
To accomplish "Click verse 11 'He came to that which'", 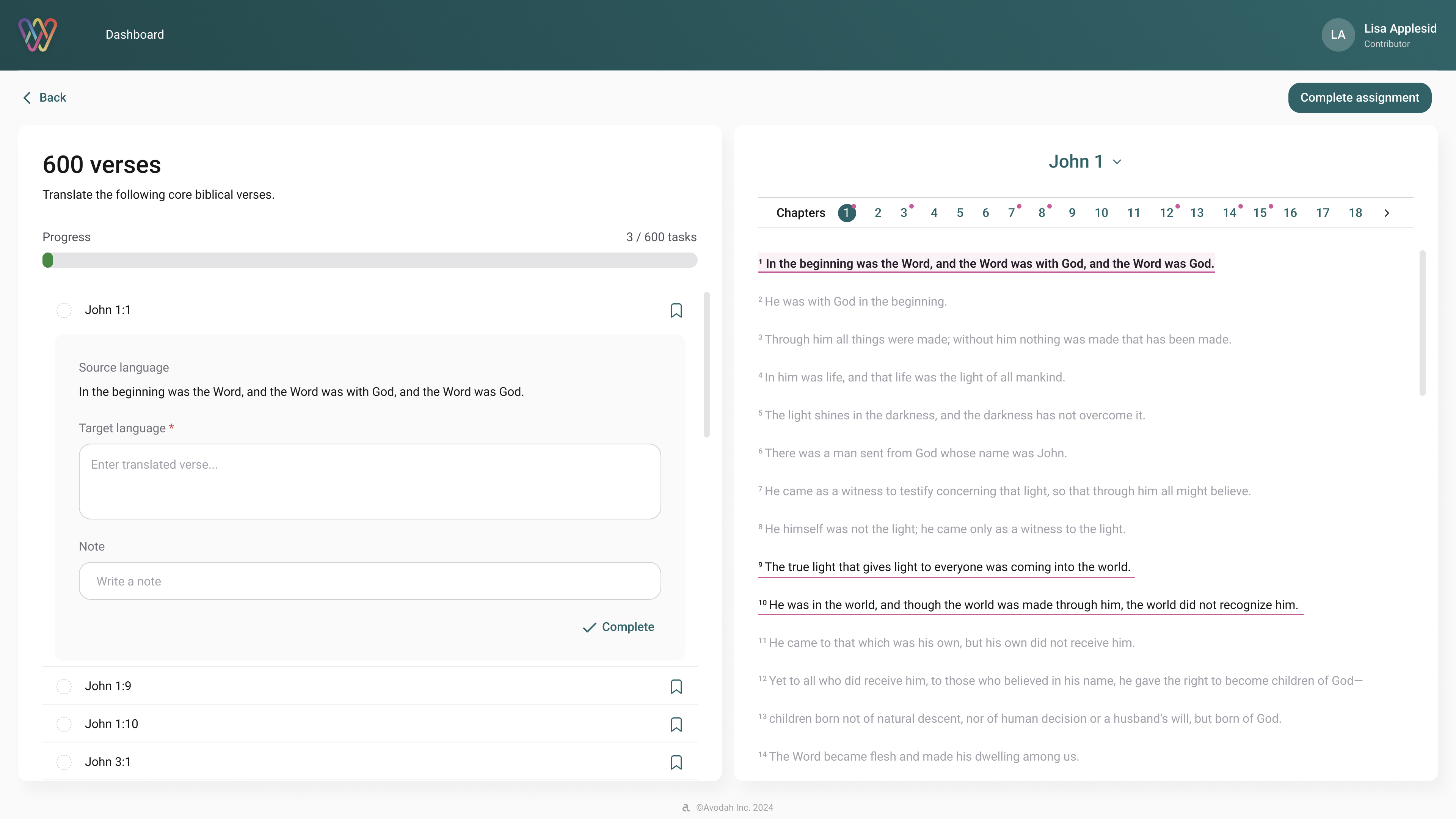I will [946, 643].
